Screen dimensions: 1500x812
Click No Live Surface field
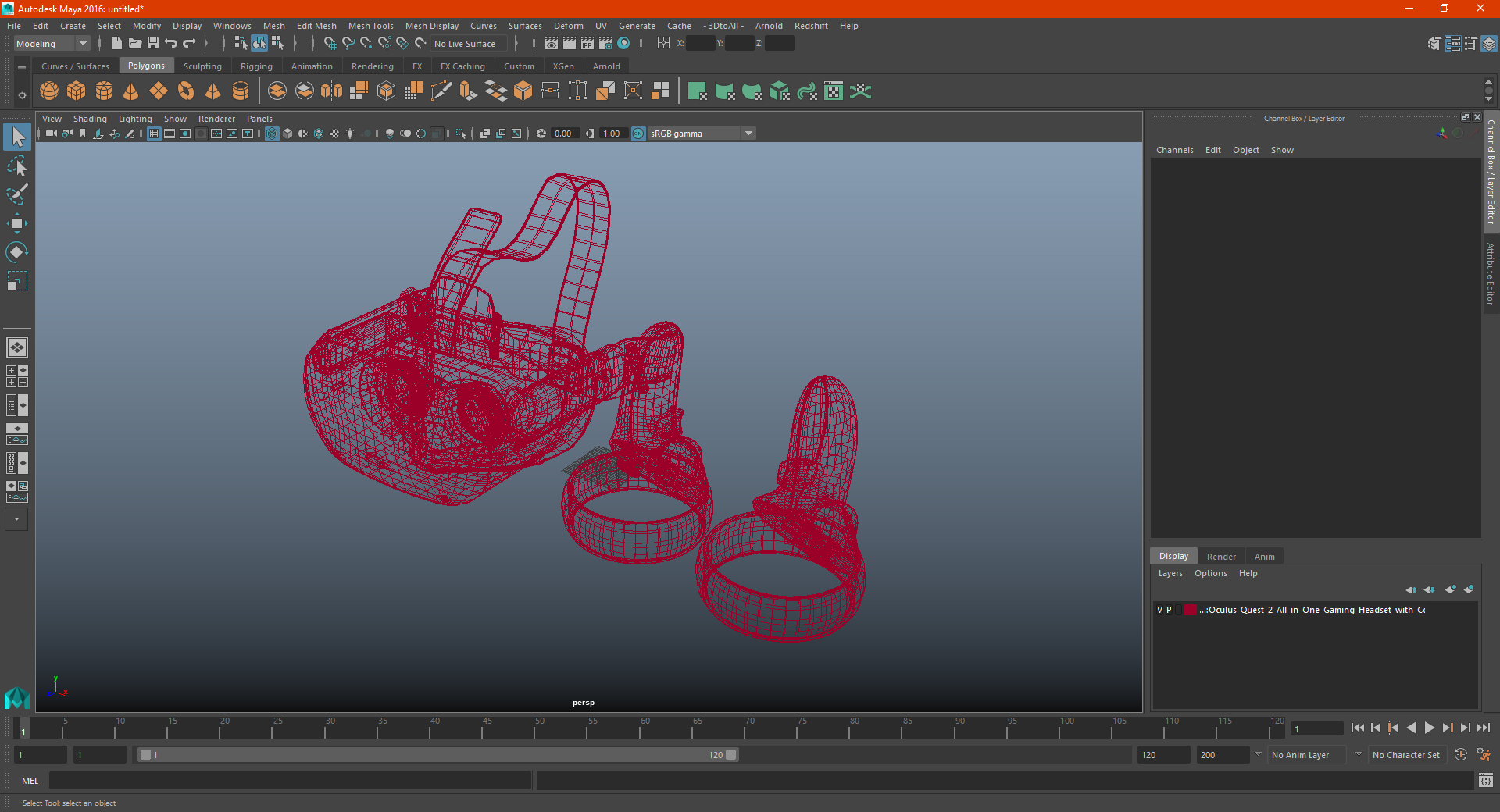point(469,44)
